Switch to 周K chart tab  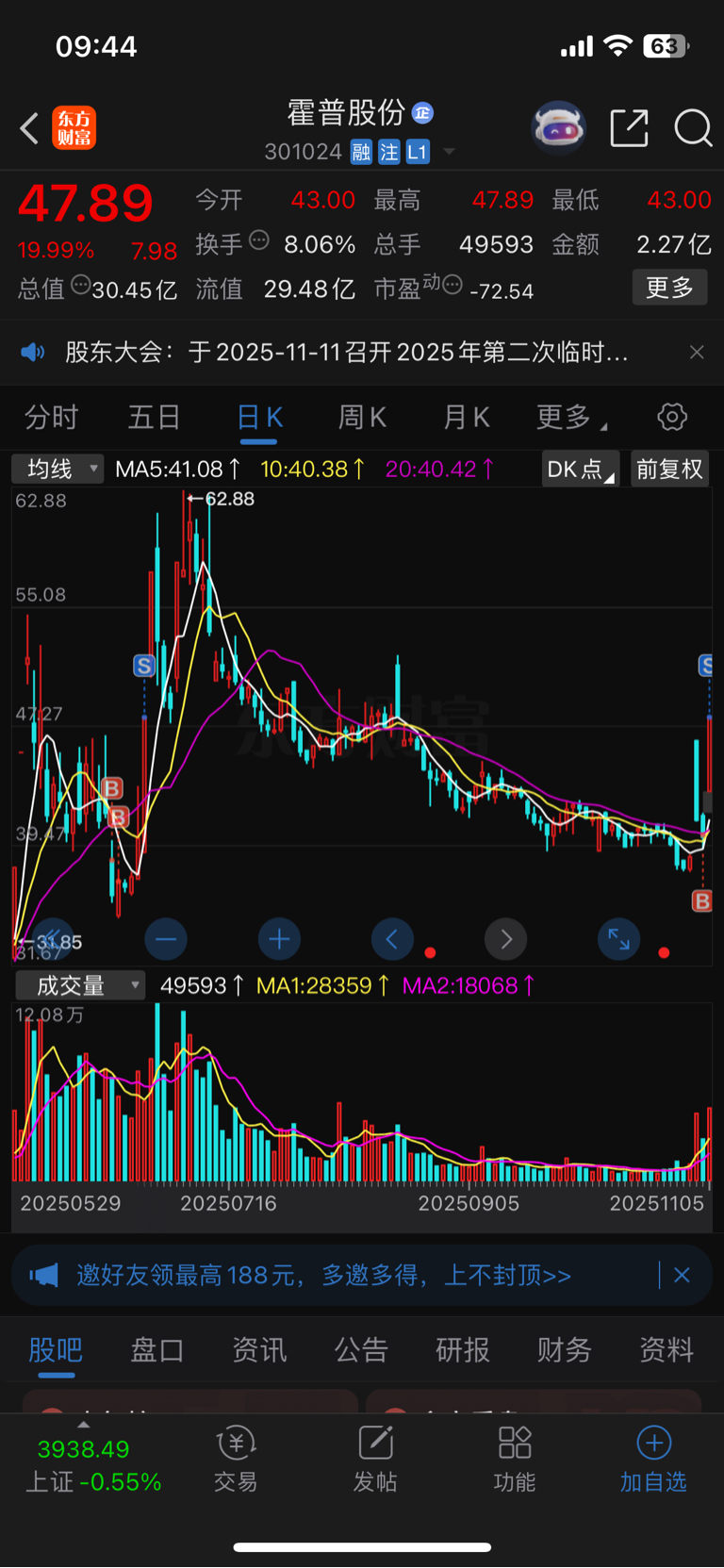pos(363,417)
